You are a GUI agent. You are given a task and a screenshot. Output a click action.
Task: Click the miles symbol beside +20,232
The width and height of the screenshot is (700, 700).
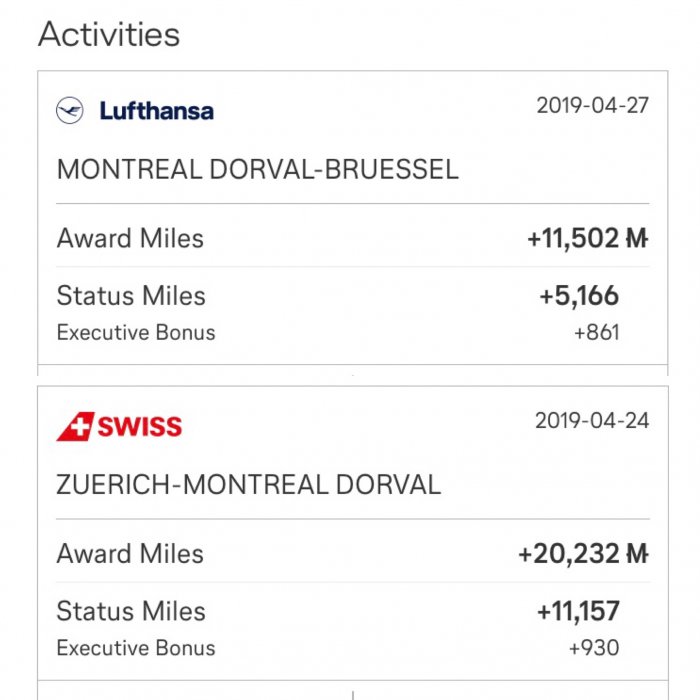(x=637, y=554)
